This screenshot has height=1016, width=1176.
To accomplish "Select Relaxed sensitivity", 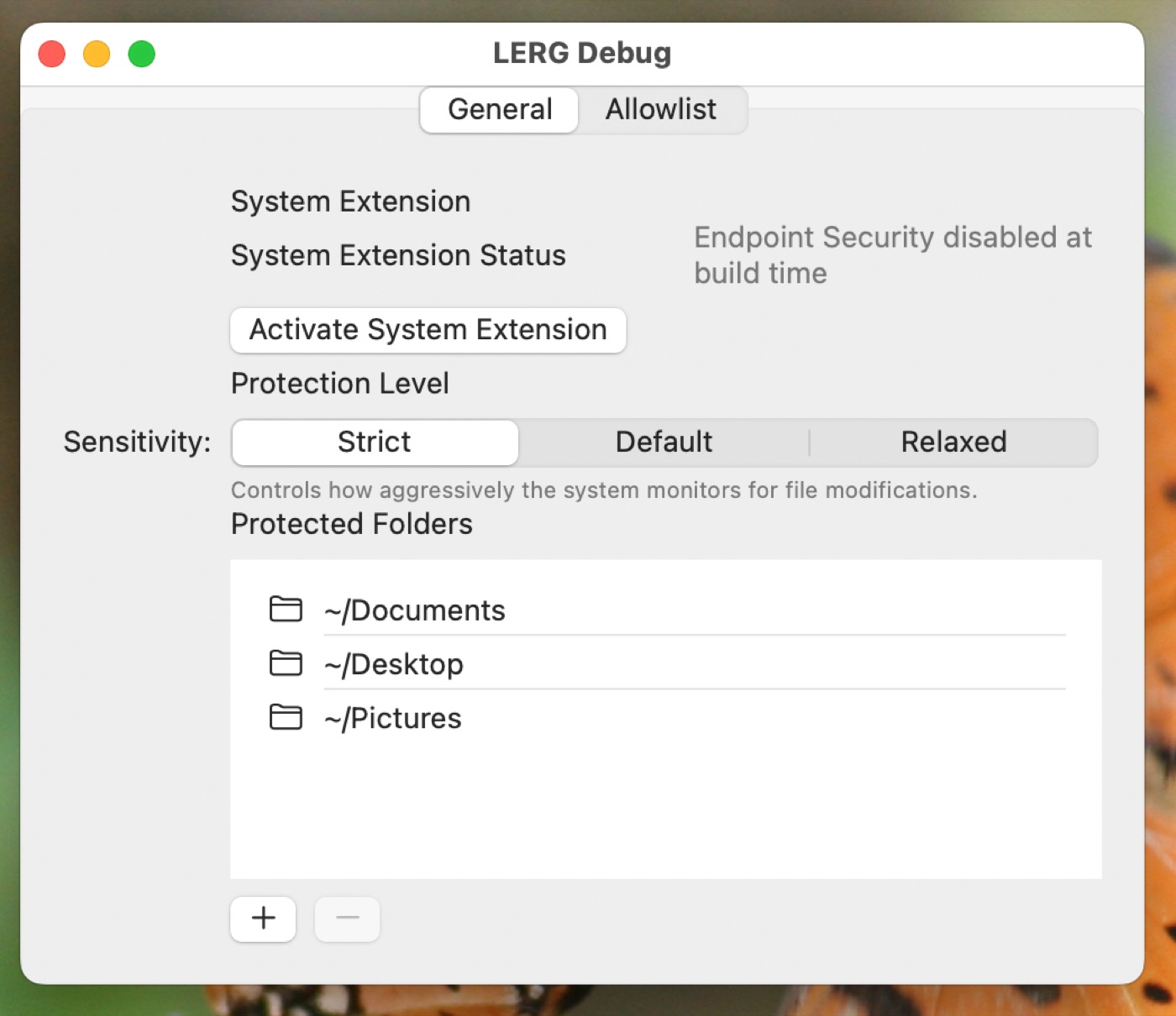I will coord(953,443).
